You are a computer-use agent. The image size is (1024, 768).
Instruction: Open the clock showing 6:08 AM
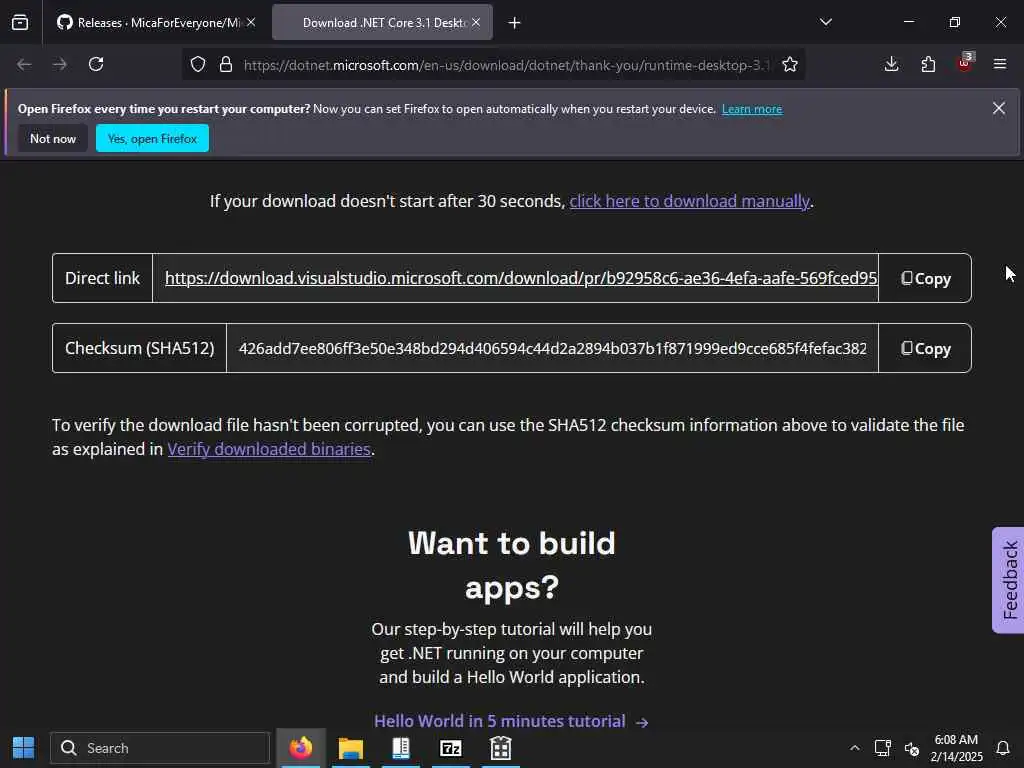(956, 748)
